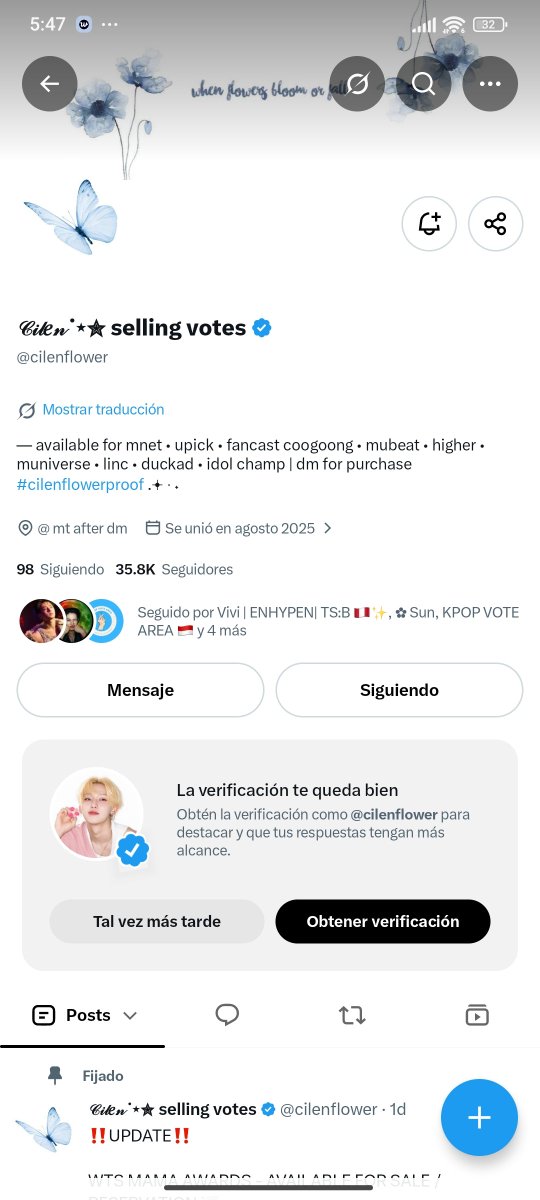540x1200 pixels.
Task: View the 35.8K Seguidores list
Action: pyautogui.click(x=174, y=569)
